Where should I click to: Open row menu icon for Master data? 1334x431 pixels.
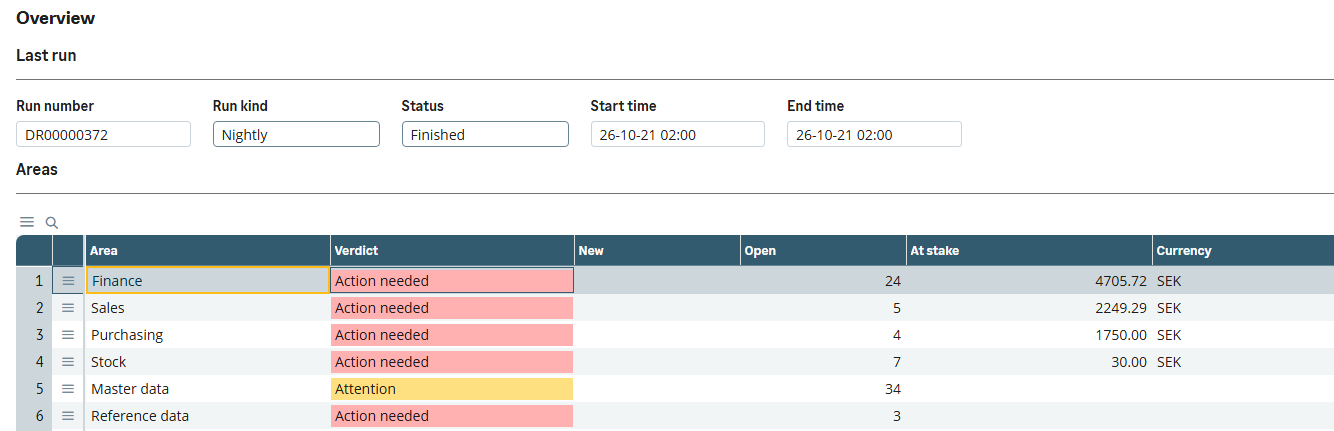pos(68,389)
